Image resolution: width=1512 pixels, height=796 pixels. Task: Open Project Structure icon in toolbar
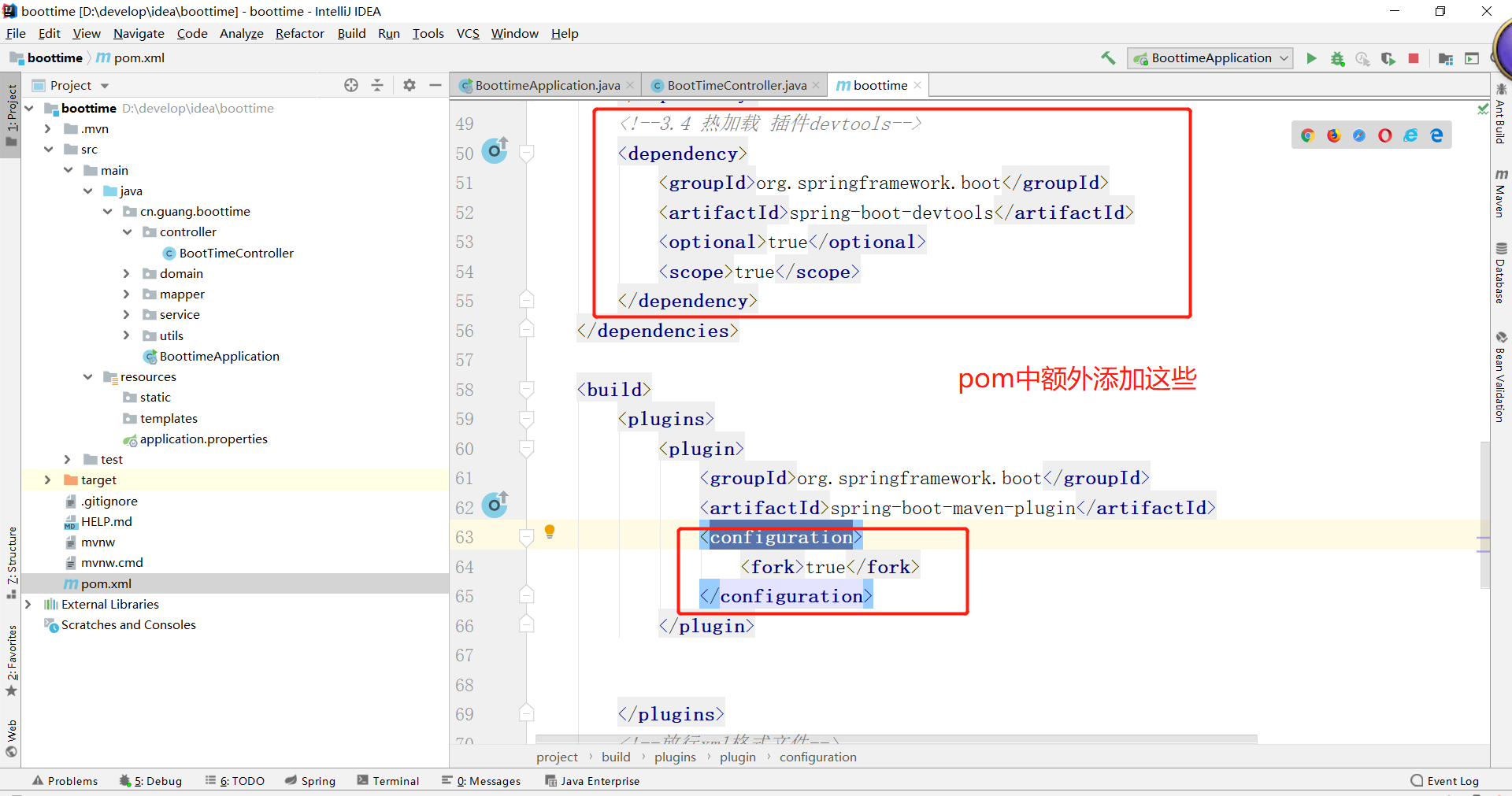1446,58
